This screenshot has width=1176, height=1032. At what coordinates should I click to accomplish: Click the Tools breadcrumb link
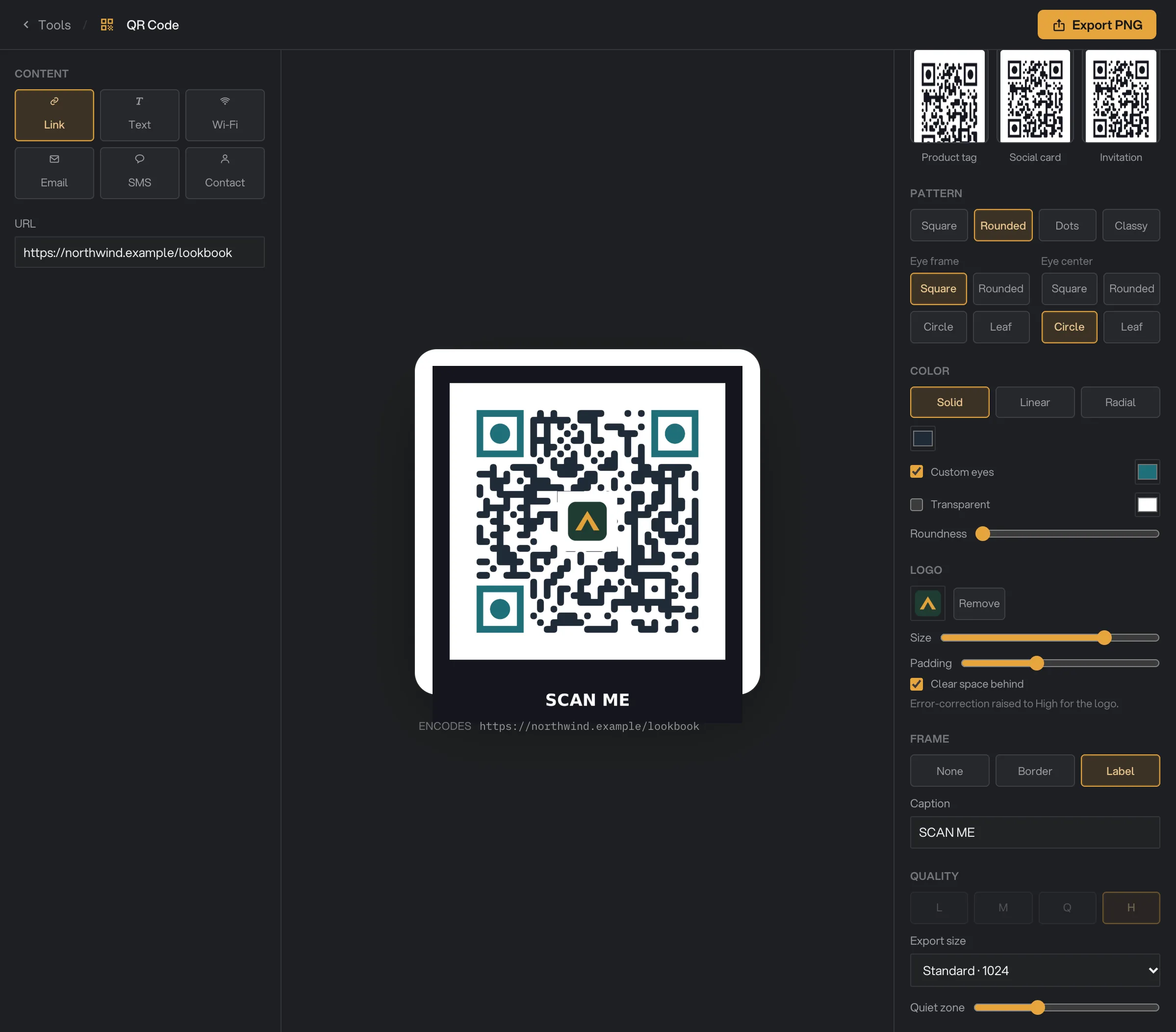pyautogui.click(x=54, y=25)
